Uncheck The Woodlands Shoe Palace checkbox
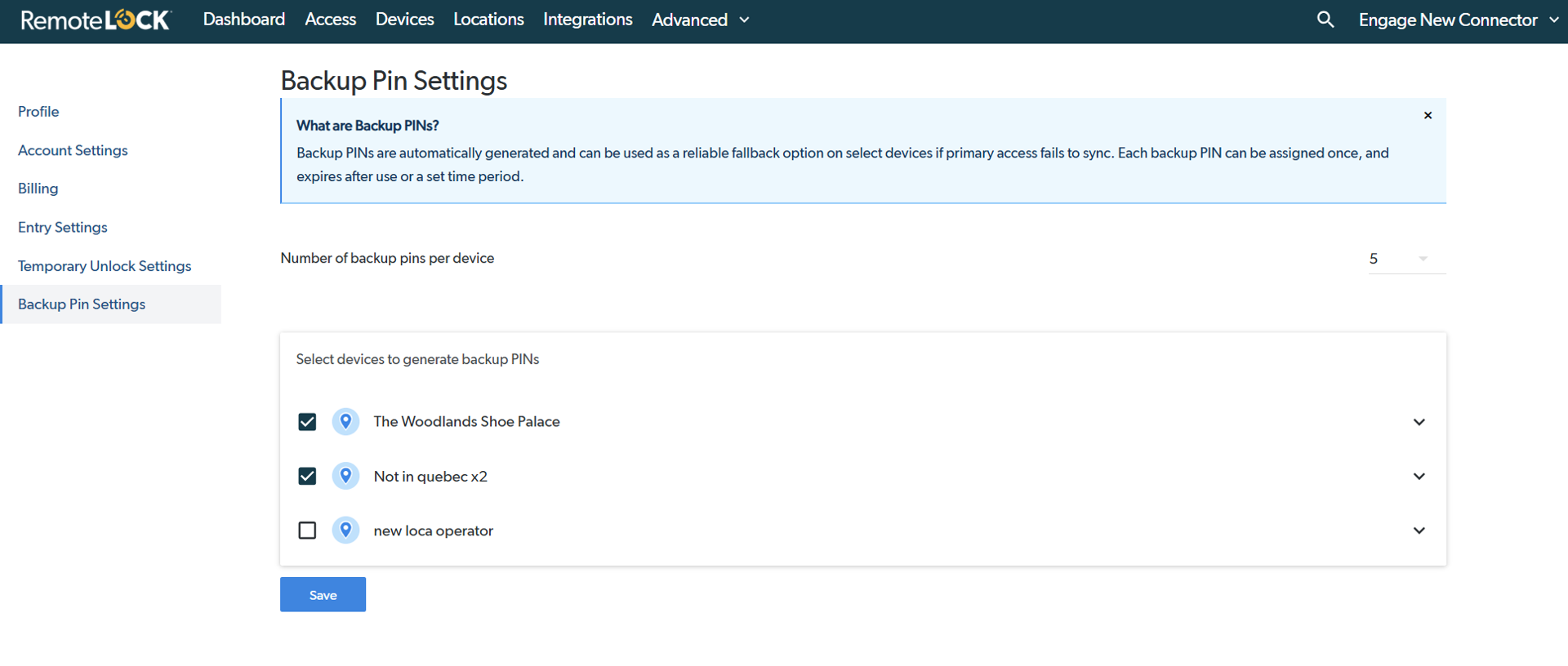Screen dimensions: 1568x666 (307, 422)
